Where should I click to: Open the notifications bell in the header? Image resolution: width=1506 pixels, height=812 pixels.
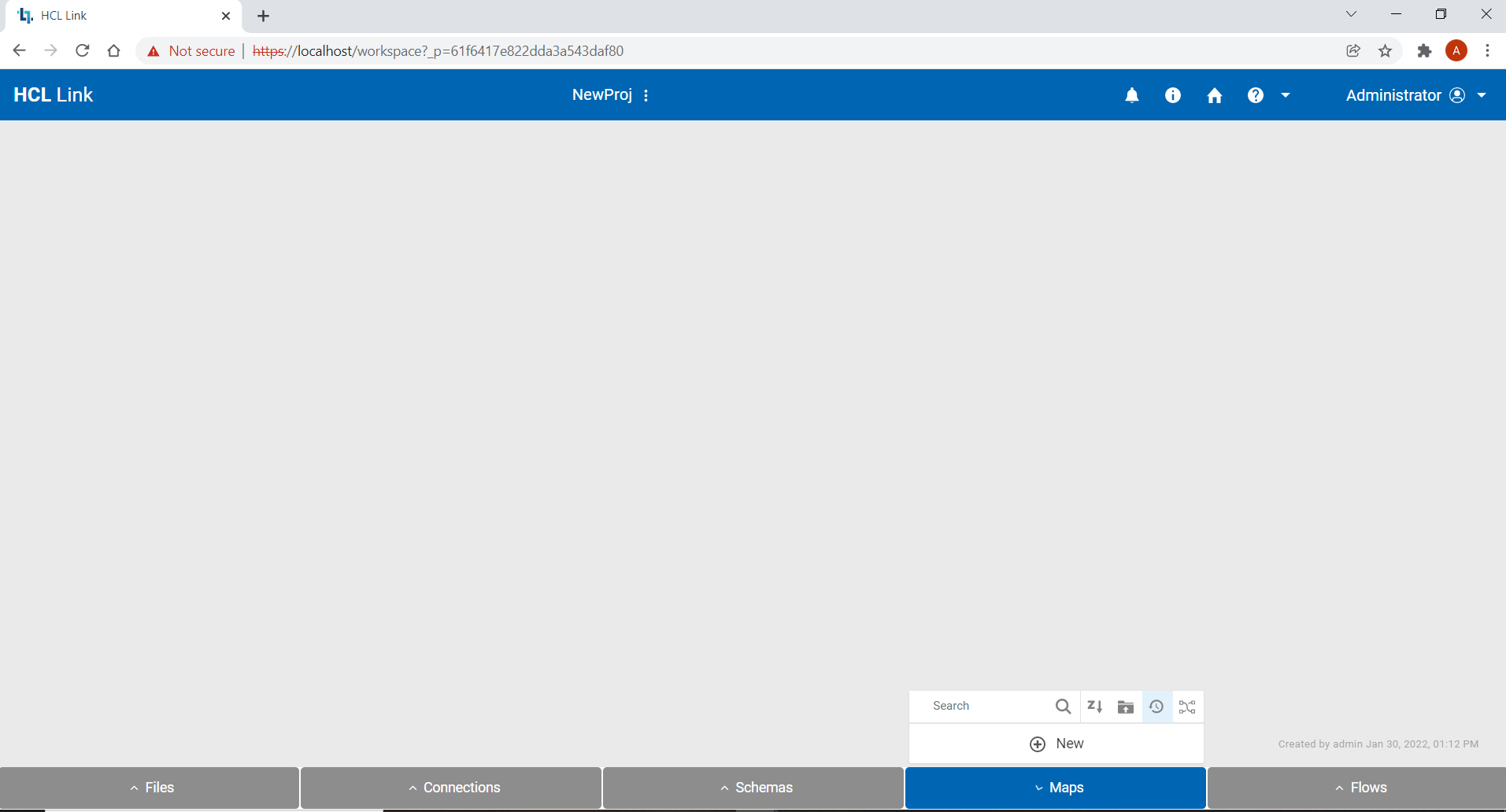click(1133, 94)
